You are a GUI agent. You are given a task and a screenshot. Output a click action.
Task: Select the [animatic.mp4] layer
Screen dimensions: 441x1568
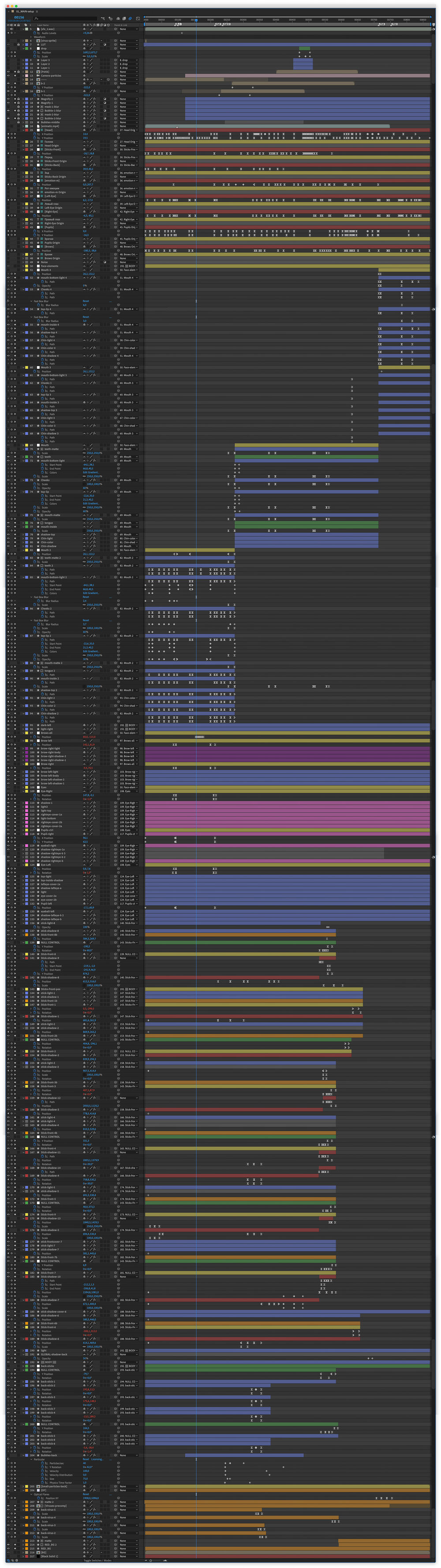tap(51, 126)
